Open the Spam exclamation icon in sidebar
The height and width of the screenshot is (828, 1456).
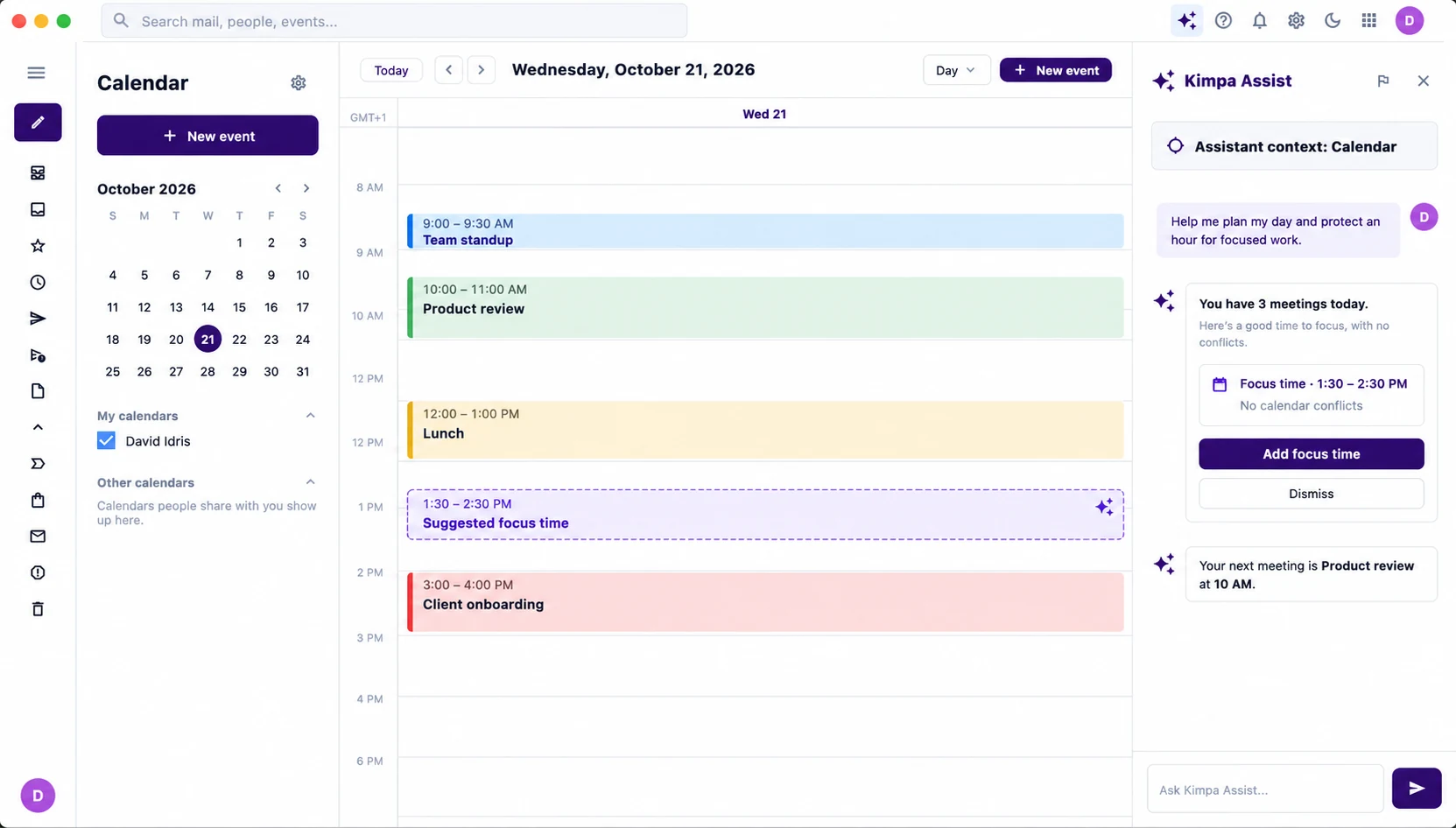click(x=38, y=572)
